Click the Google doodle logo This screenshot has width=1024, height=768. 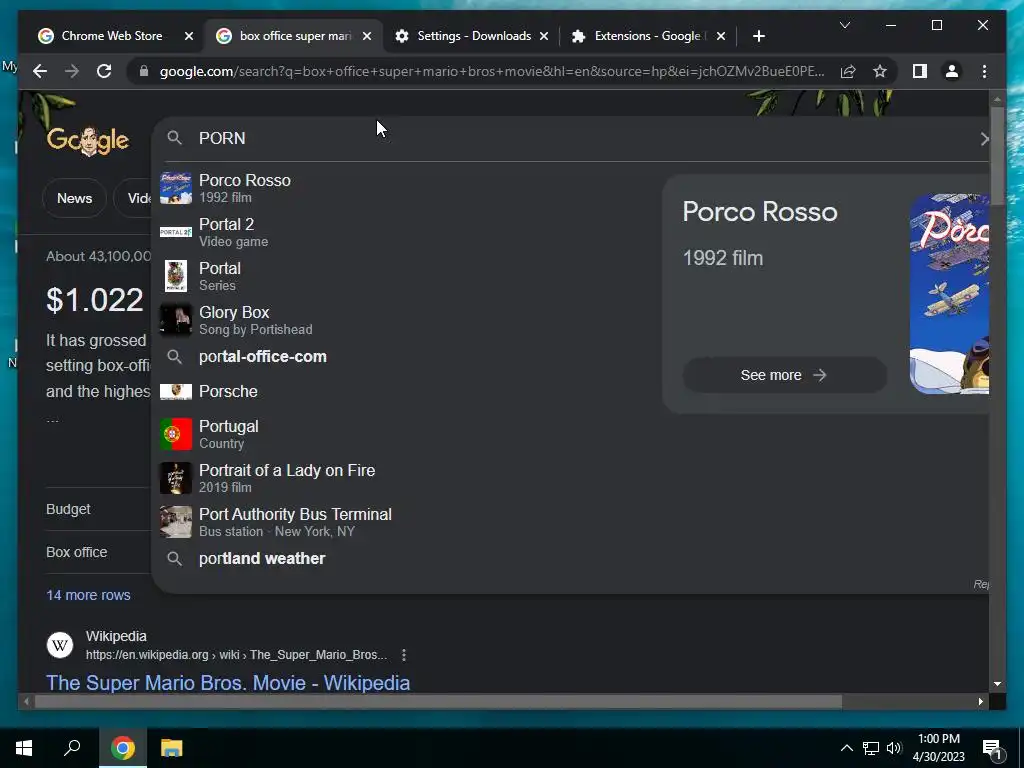tap(88, 140)
